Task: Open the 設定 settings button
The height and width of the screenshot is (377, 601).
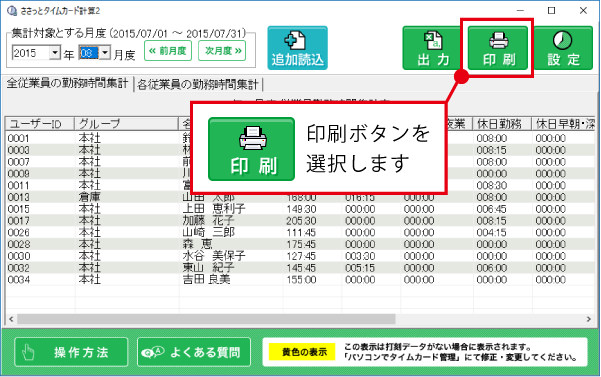Action: [x=563, y=48]
